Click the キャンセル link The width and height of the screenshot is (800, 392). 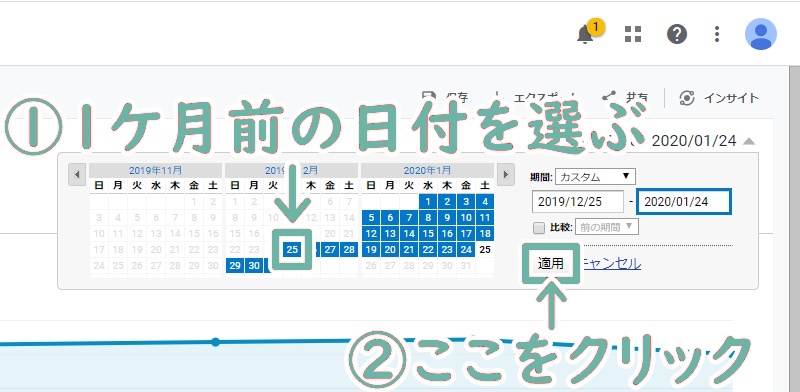[611, 263]
